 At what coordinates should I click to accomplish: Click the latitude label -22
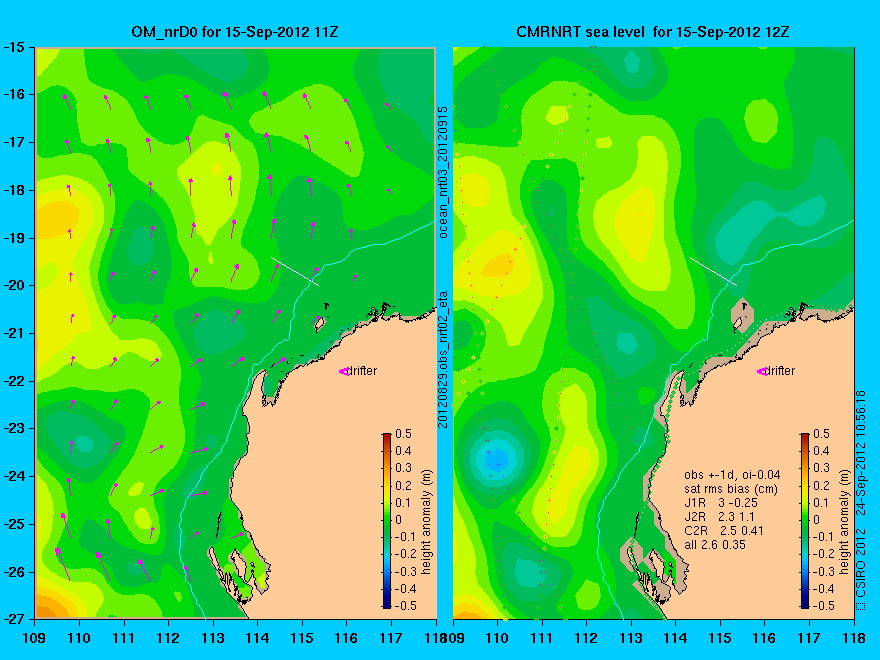pos(14,381)
